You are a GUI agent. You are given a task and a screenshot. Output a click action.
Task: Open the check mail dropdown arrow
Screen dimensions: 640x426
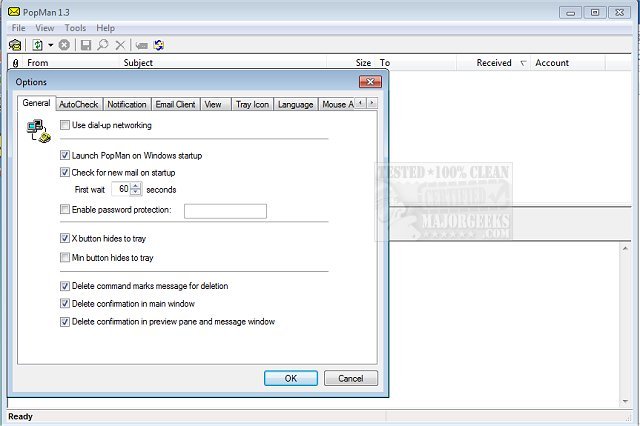click(x=51, y=45)
